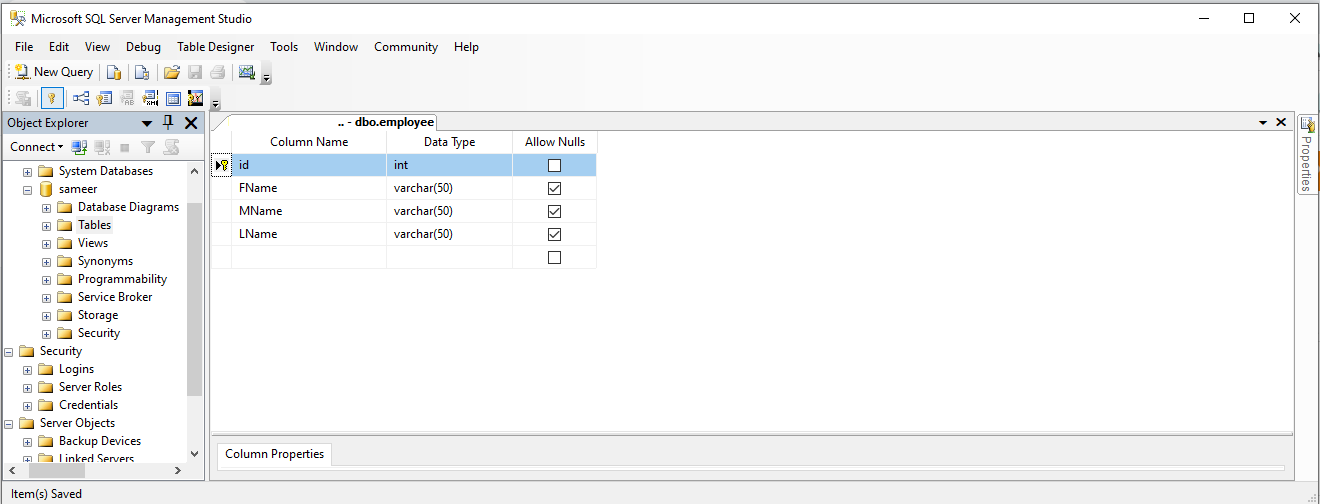Open Object Explorer window position arrow

point(147,123)
